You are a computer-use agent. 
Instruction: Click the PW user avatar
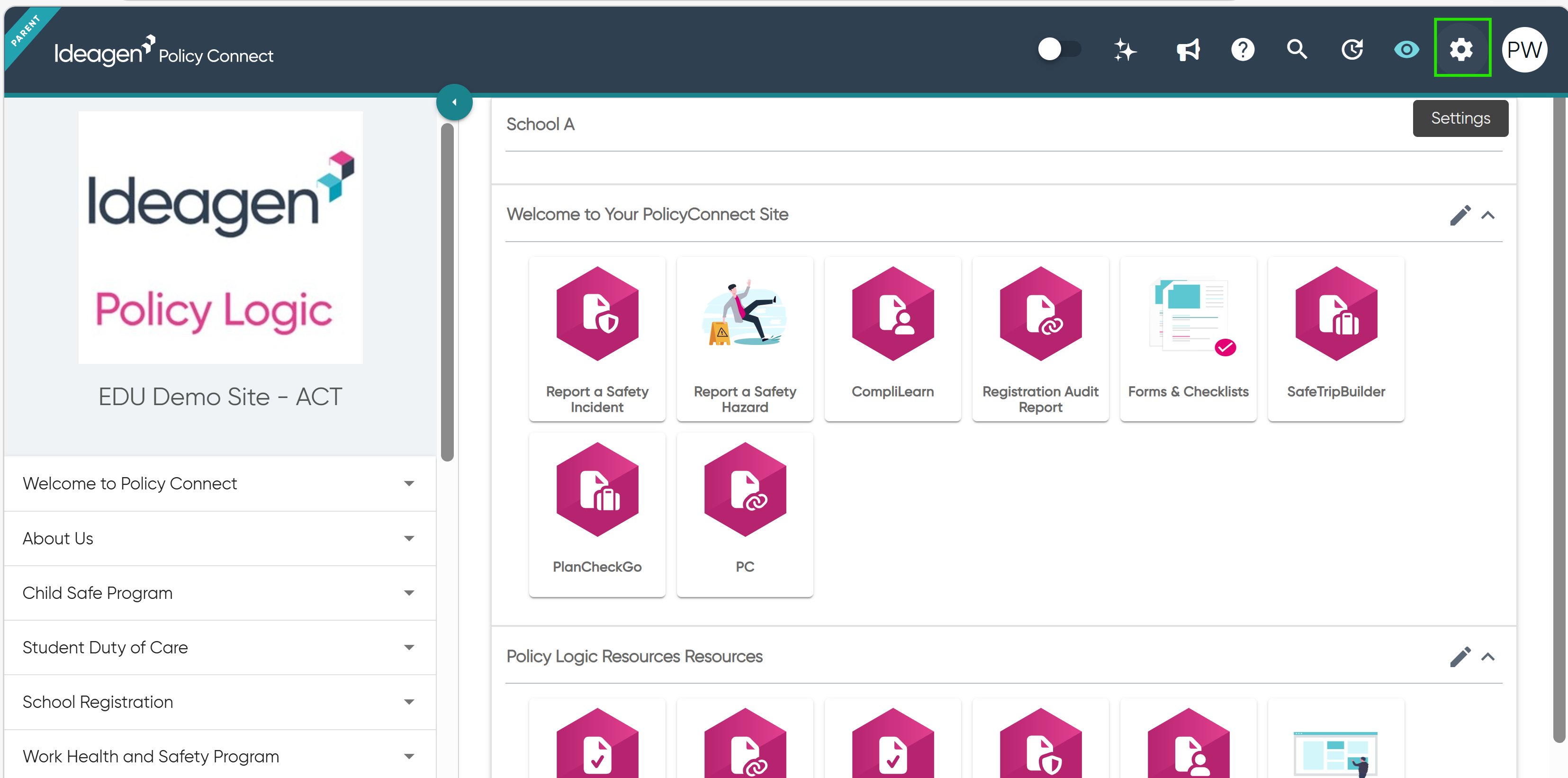1524,49
